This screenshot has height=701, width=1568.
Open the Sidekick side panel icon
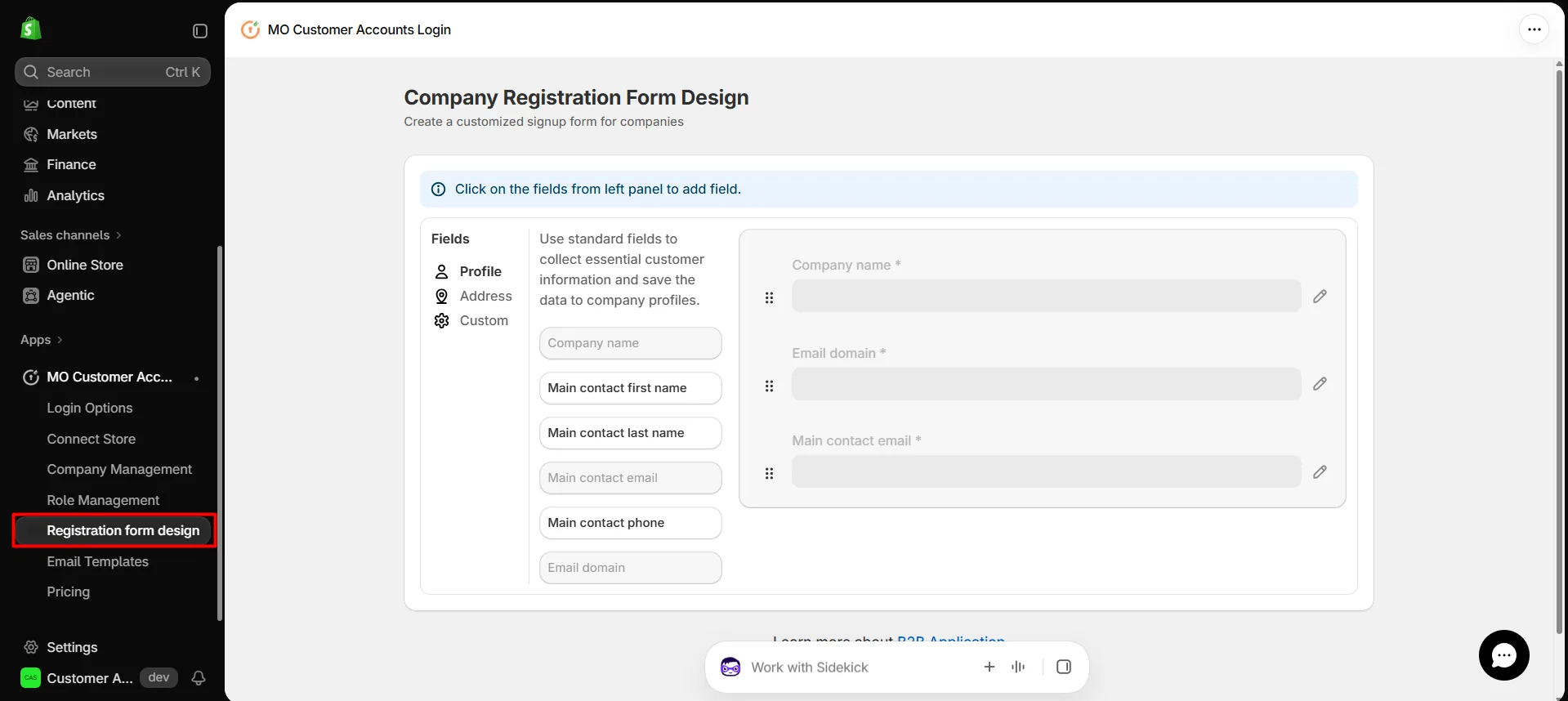click(x=1063, y=667)
